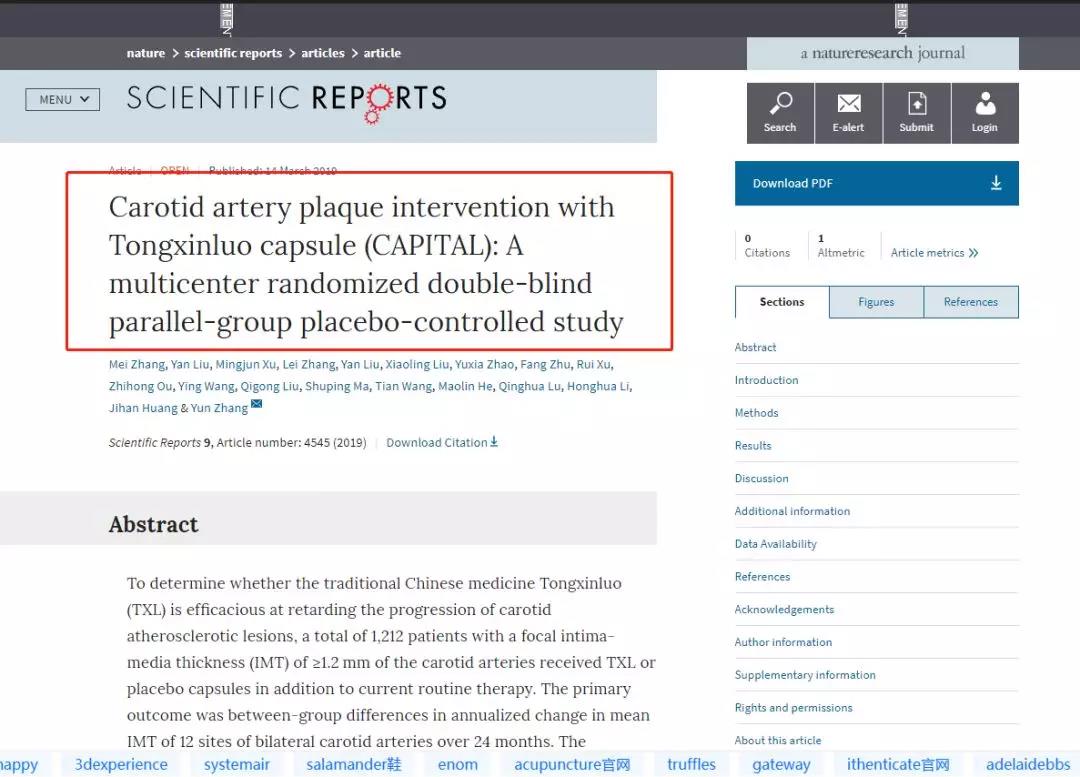
Task: Click the Submit manuscript icon
Action: coord(916,104)
